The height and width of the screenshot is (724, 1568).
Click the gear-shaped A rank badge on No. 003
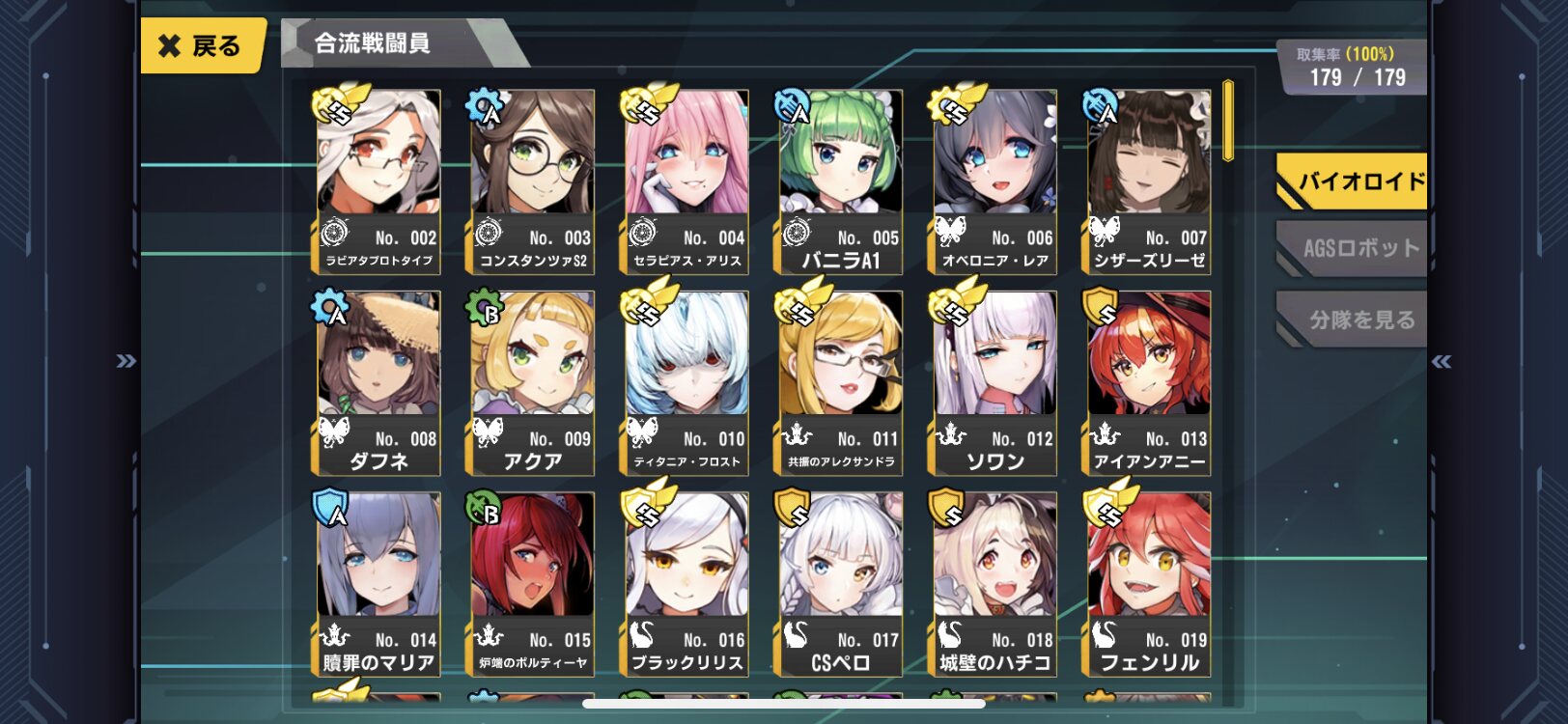pos(487,106)
